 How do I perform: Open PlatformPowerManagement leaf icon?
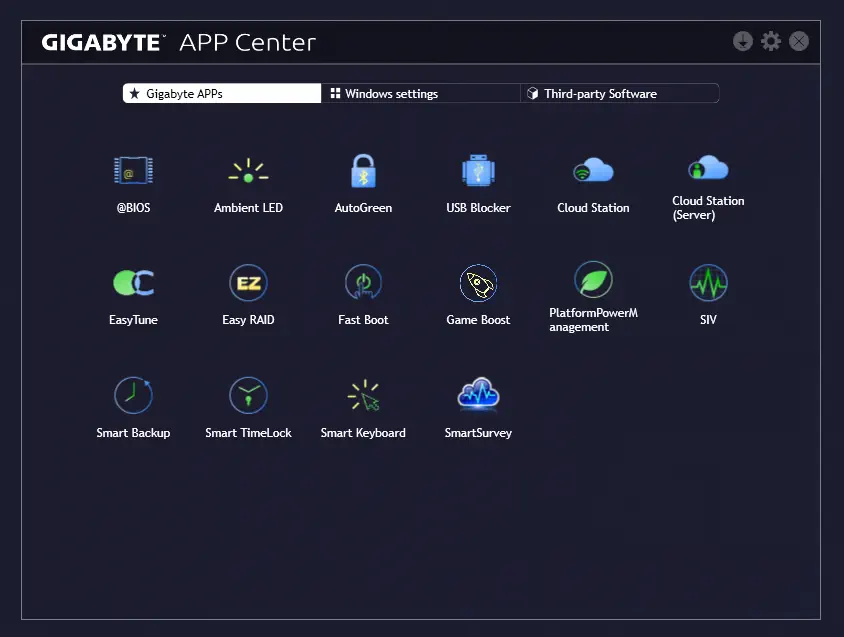pyautogui.click(x=593, y=279)
